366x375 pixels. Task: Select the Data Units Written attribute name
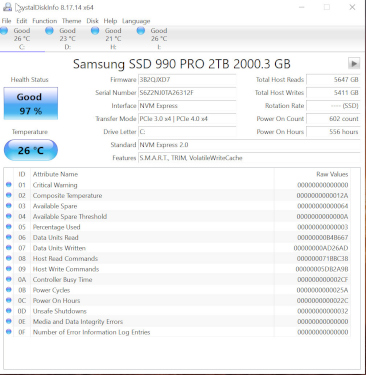tap(59, 248)
